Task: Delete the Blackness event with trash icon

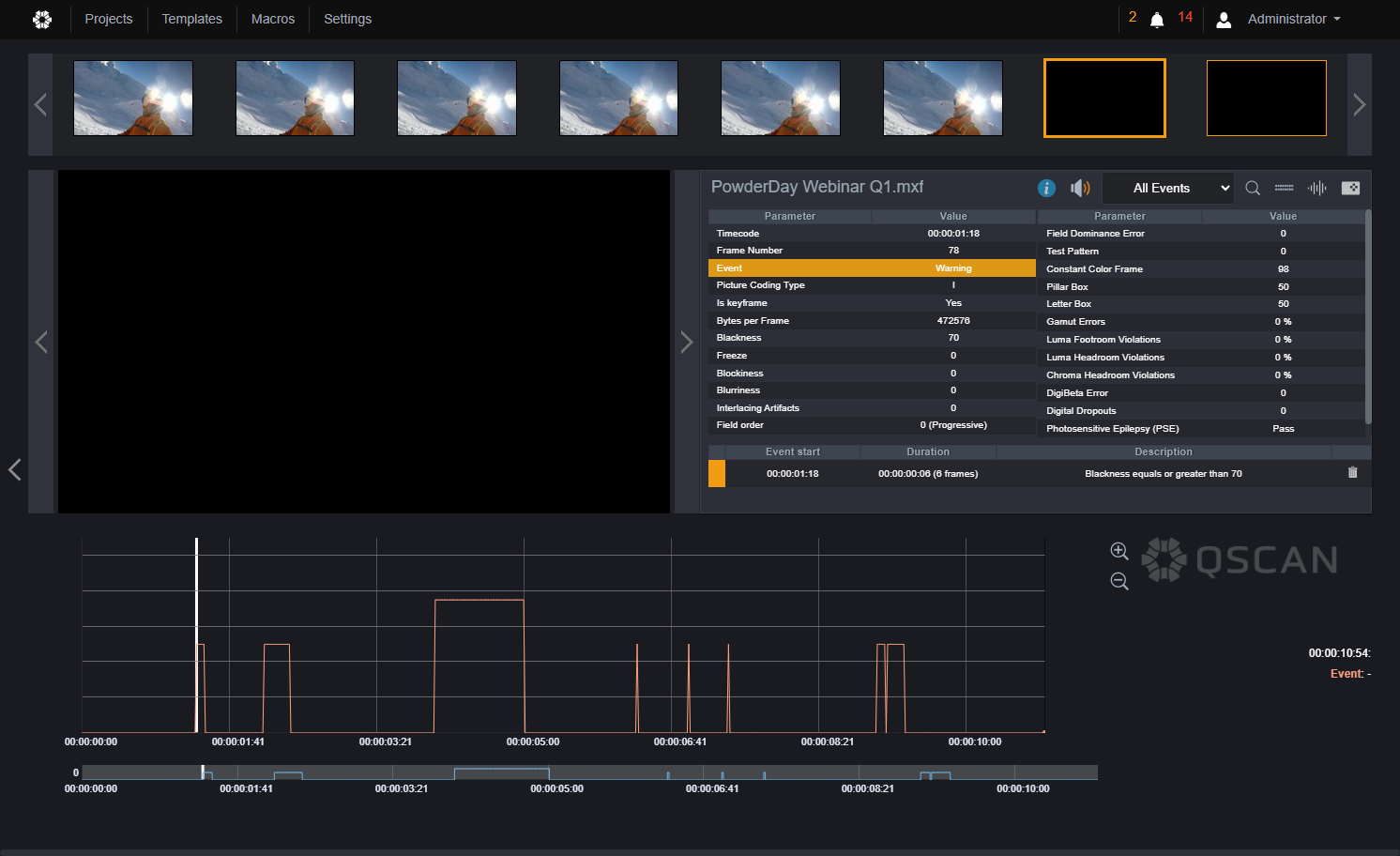Action: click(x=1352, y=473)
